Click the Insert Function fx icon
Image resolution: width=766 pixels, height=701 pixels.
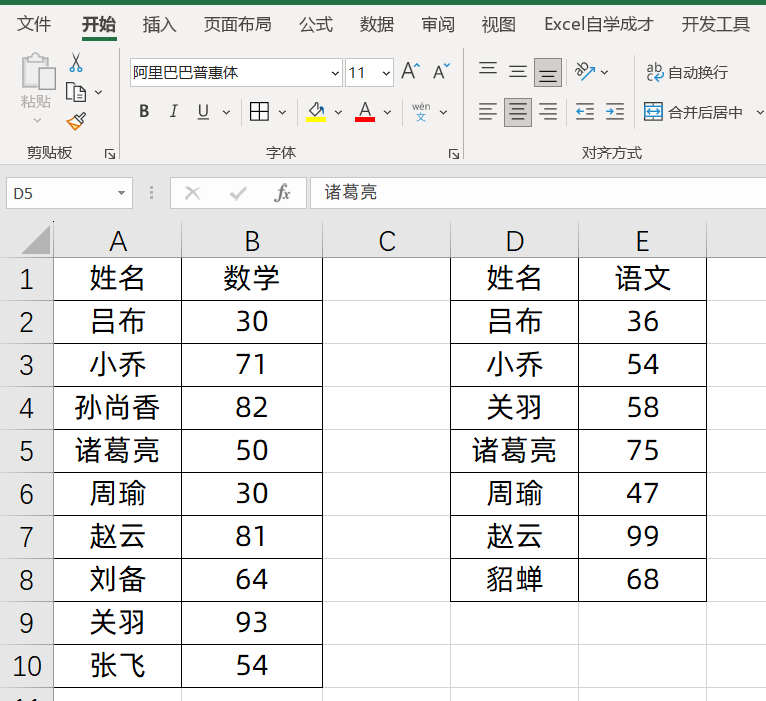coord(282,193)
